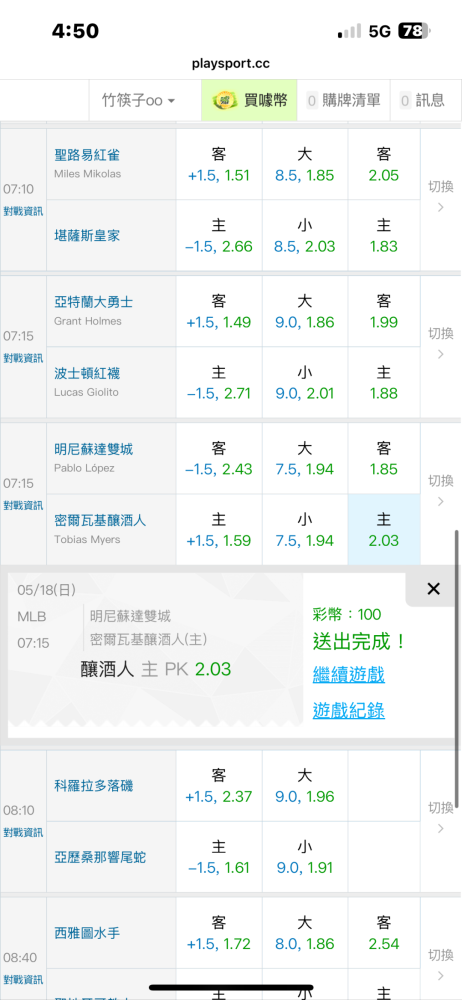Screen dimensions: 462x1000
Task: Select 大 9.0, 1.86 over for the Braves game
Action: [x=305, y=311]
